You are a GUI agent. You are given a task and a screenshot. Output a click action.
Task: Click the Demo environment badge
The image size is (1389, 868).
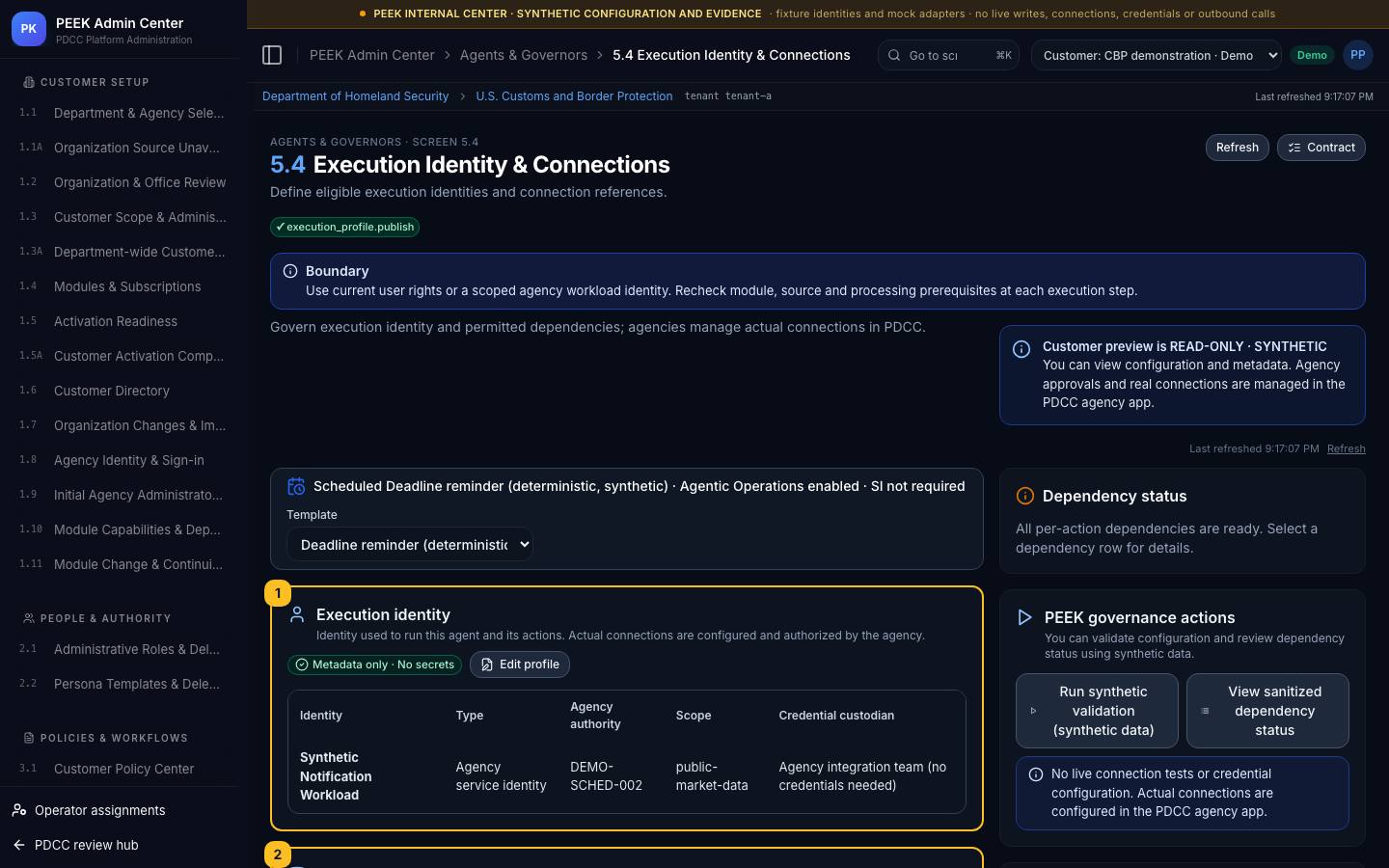click(1312, 55)
